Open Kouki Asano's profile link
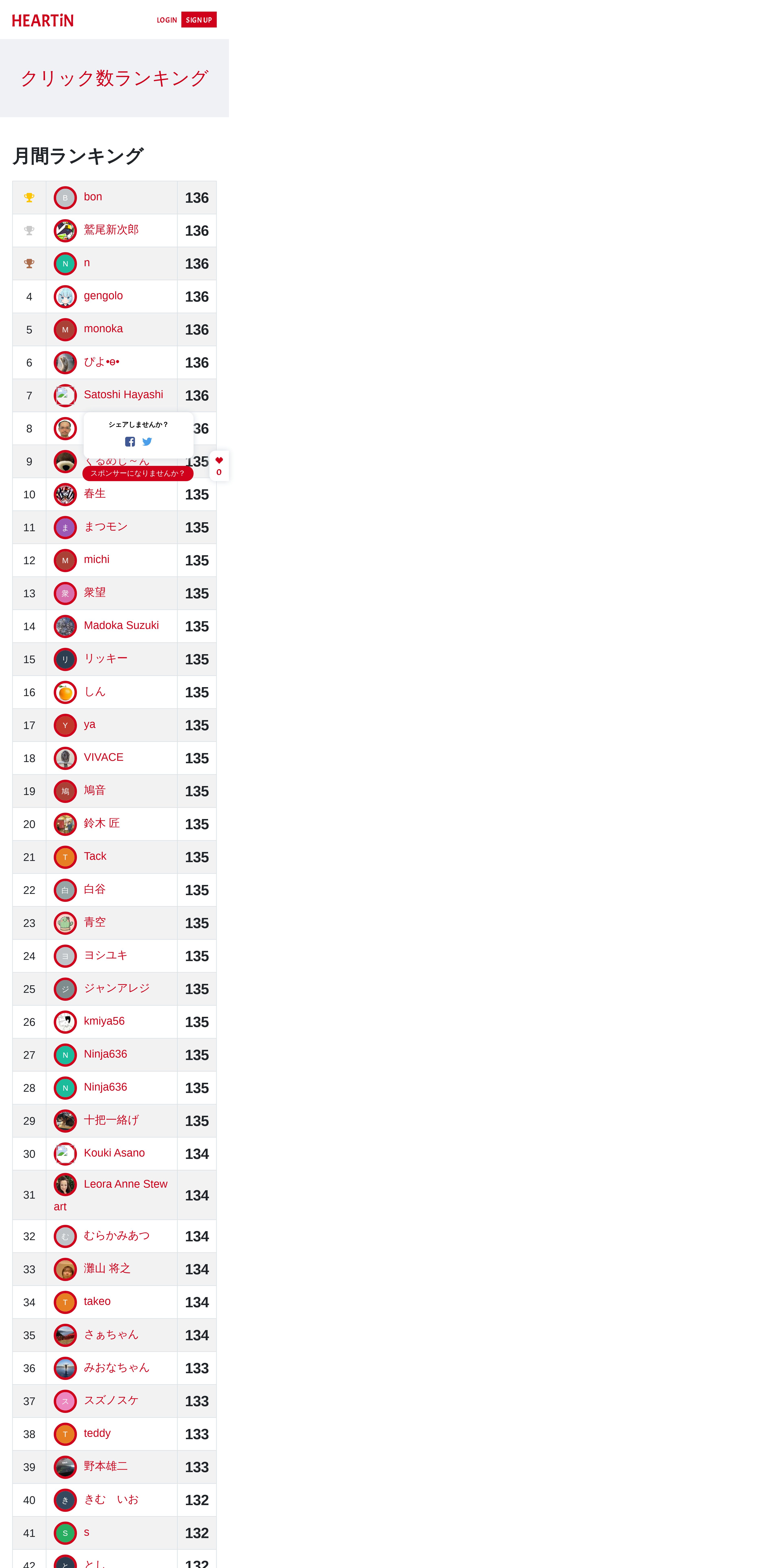 point(114,1153)
